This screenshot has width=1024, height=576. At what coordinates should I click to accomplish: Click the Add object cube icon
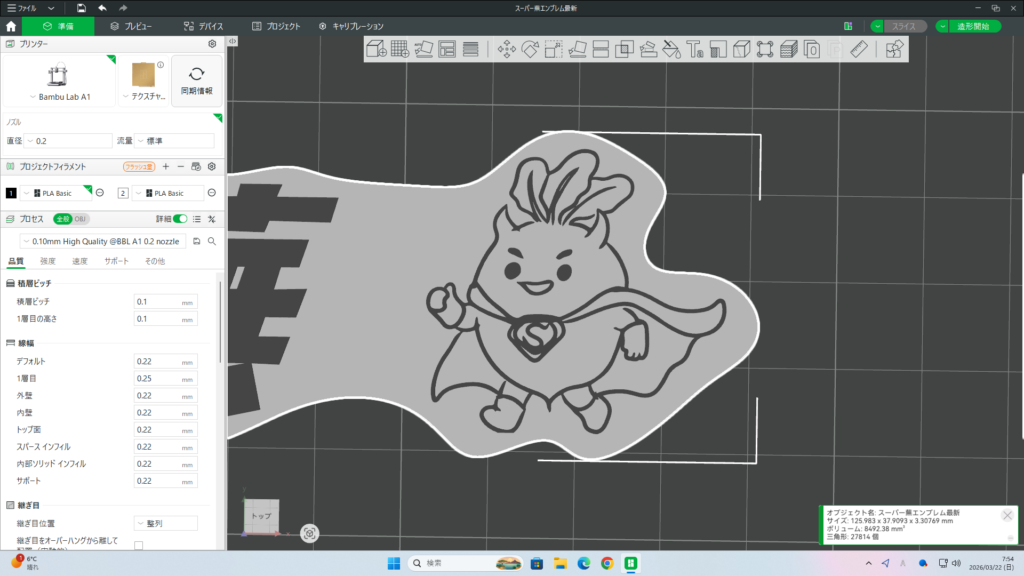[x=376, y=49]
